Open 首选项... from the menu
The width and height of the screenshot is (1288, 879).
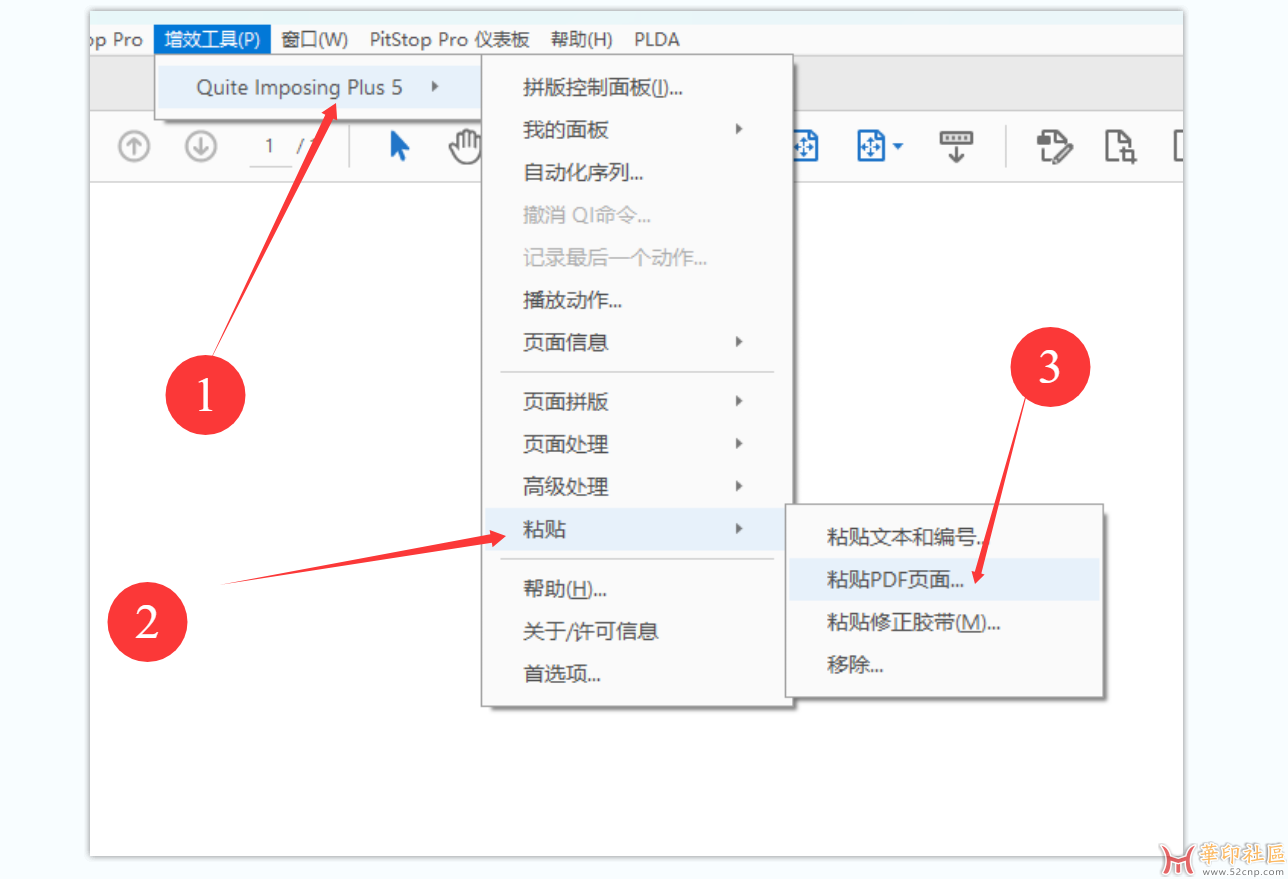[x=562, y=674]
